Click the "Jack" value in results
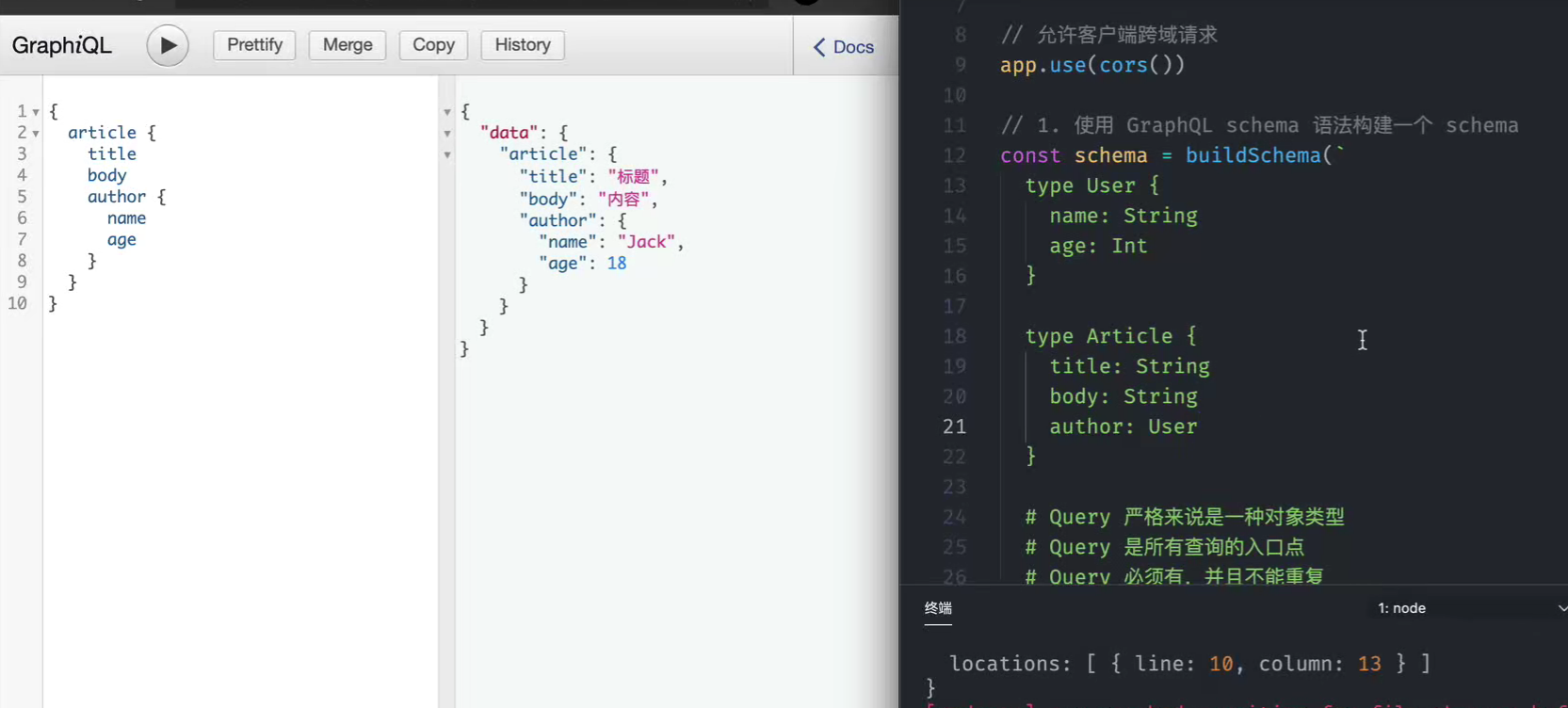Image resolution: width=1568 pixels, height=708 pixels. coord(646,242)
